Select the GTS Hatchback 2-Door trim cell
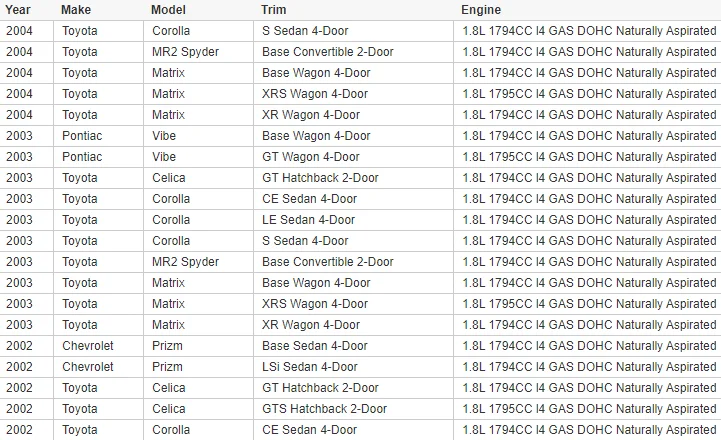Image resolution: width=721 pixels, height=440 pixels. (324, 409)
